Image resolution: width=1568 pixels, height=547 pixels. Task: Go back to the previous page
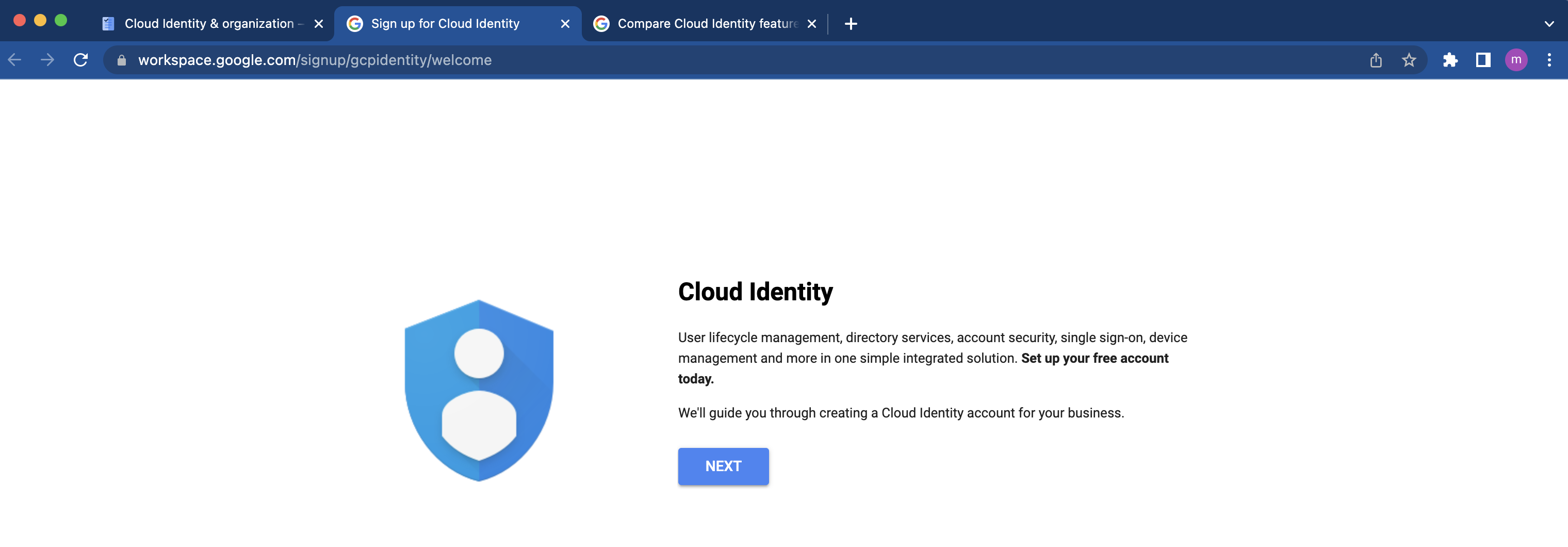point(15,60)
